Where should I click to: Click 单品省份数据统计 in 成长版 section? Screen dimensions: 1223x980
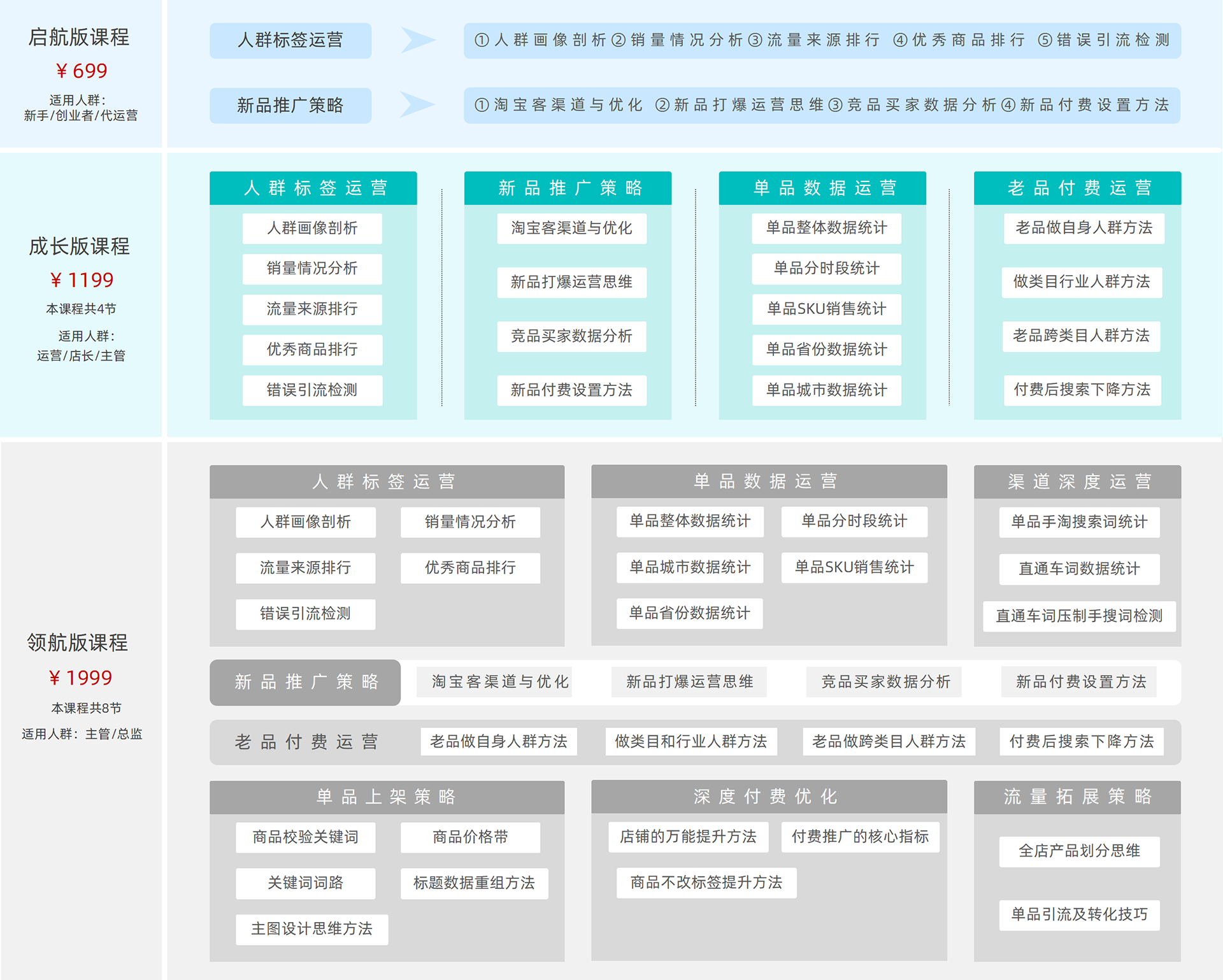pyautogui.click(x=826, y=350)
